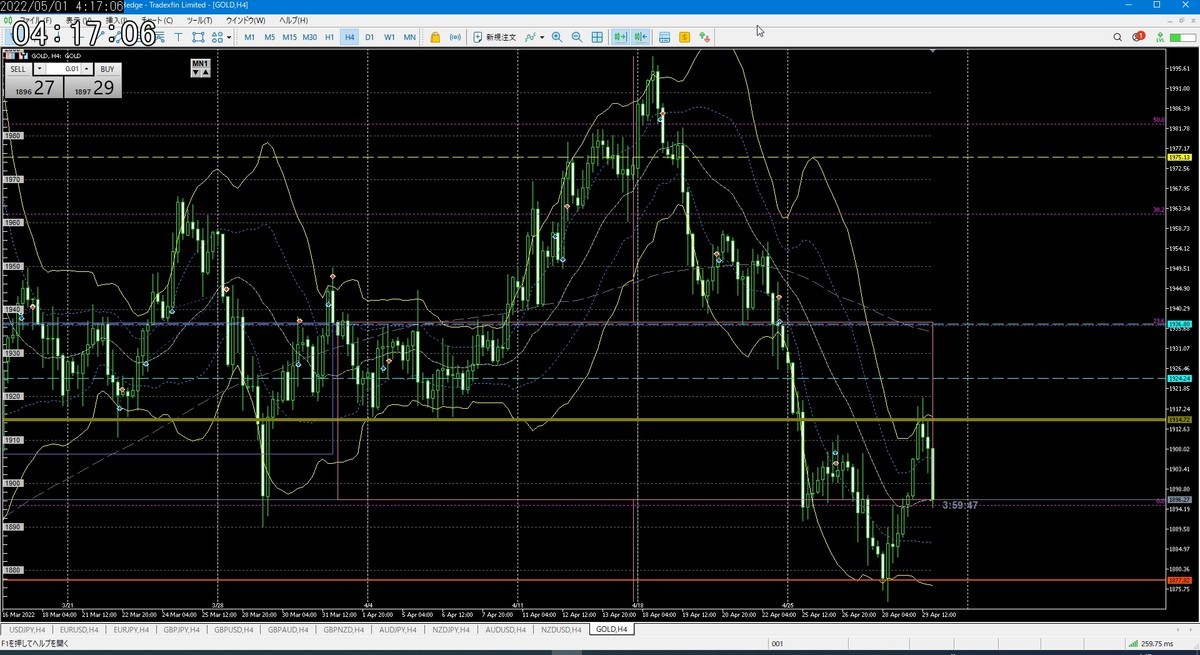Switch timeframe to H1
The image size is (1200, 655).
pyautogui.click(x=330, y=37)
